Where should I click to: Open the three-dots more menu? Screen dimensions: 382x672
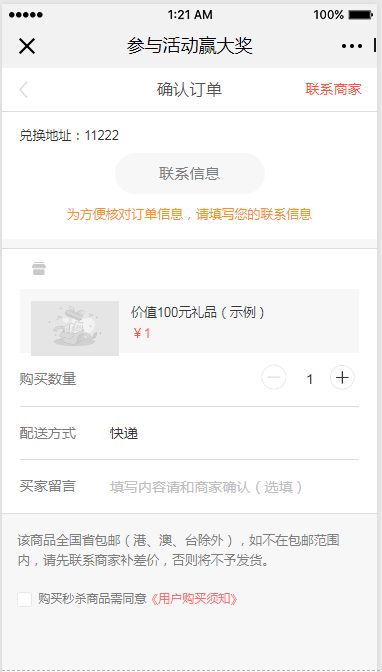[x=352, y=46]
